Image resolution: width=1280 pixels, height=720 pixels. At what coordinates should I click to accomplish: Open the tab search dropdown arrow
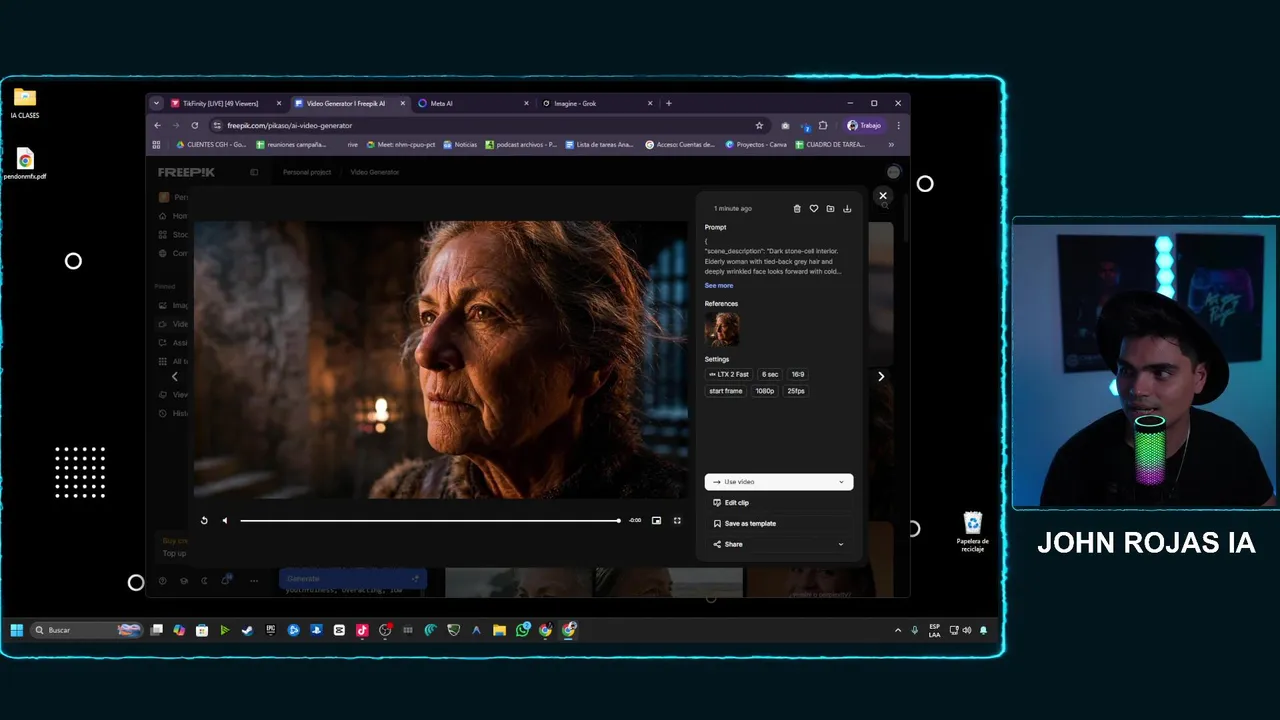156,103
